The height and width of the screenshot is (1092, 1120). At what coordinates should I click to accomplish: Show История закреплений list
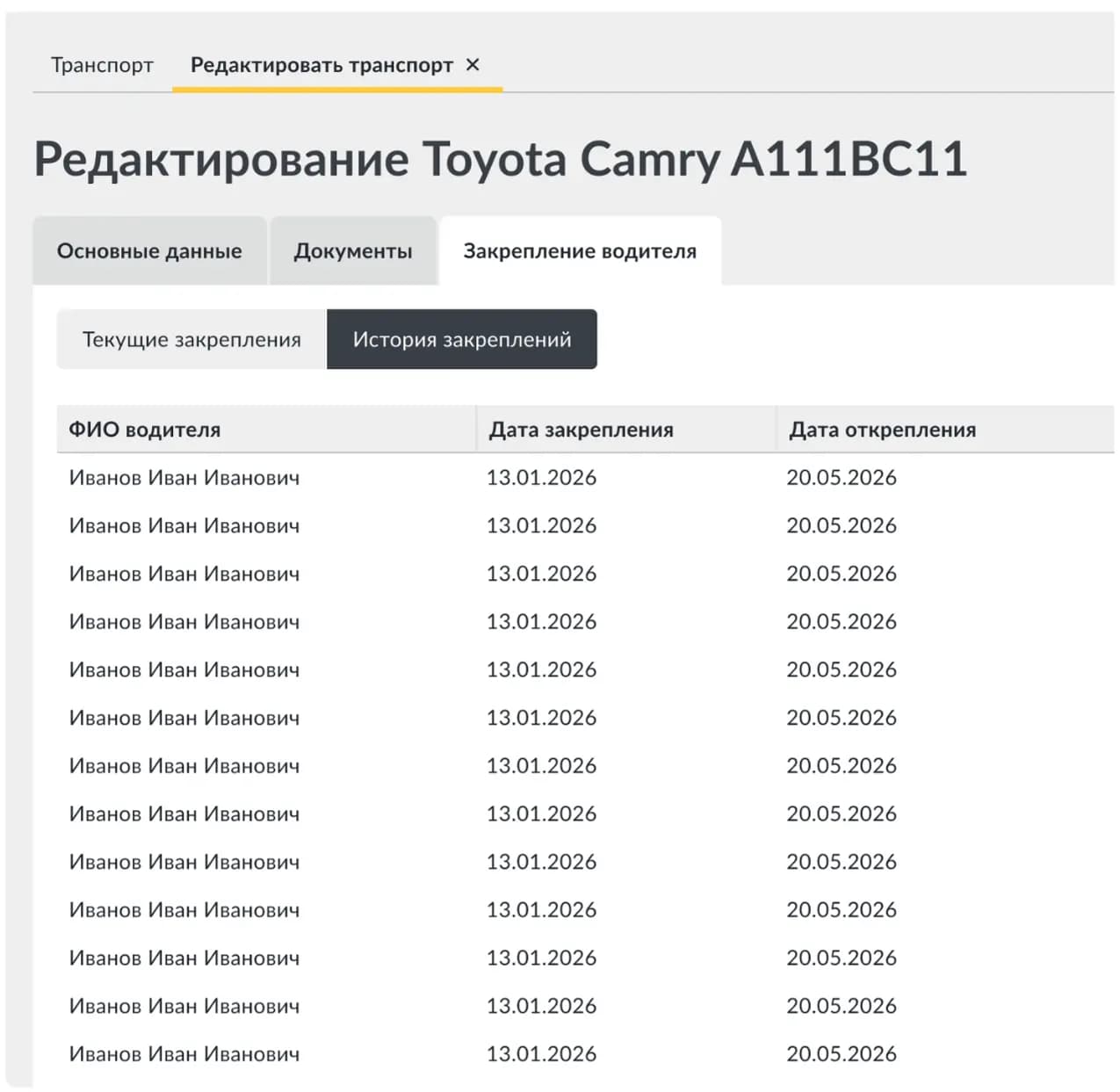[462, 339]
